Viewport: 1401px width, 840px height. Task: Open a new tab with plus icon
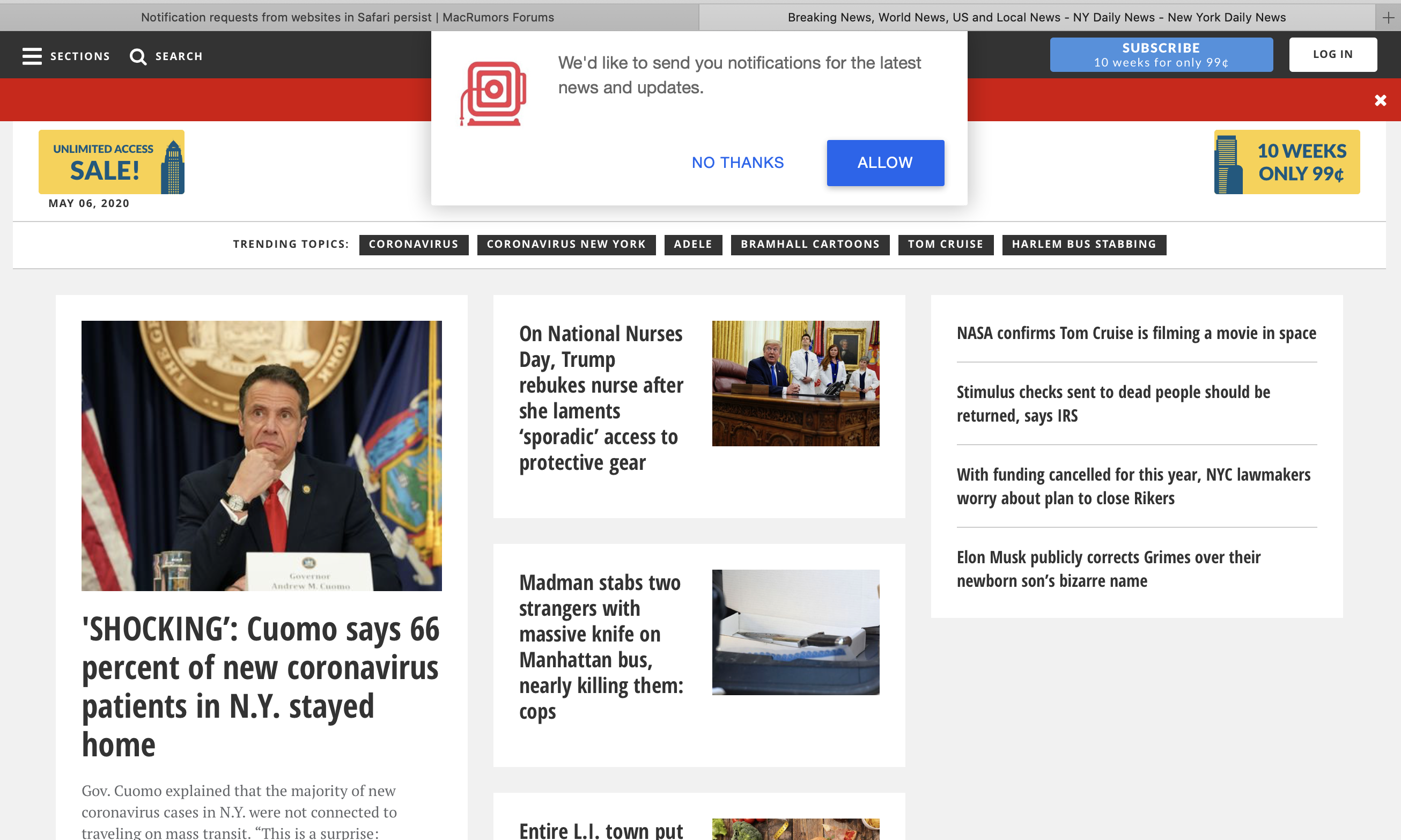1388,18
